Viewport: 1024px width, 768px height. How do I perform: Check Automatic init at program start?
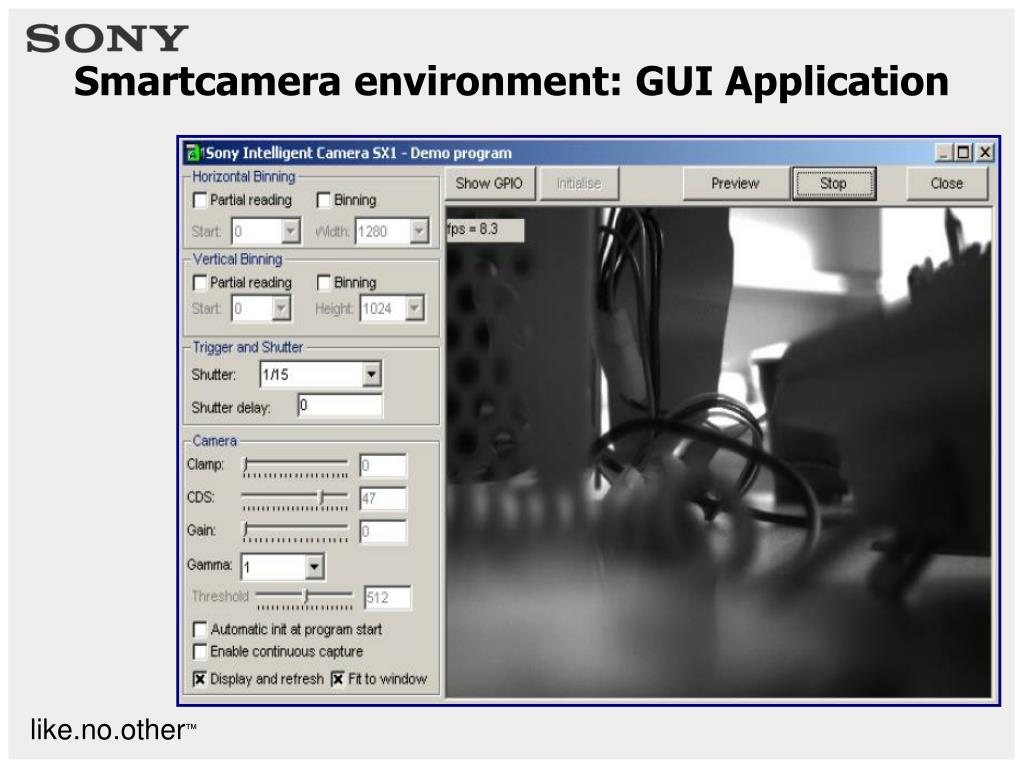tap(200, 630)
